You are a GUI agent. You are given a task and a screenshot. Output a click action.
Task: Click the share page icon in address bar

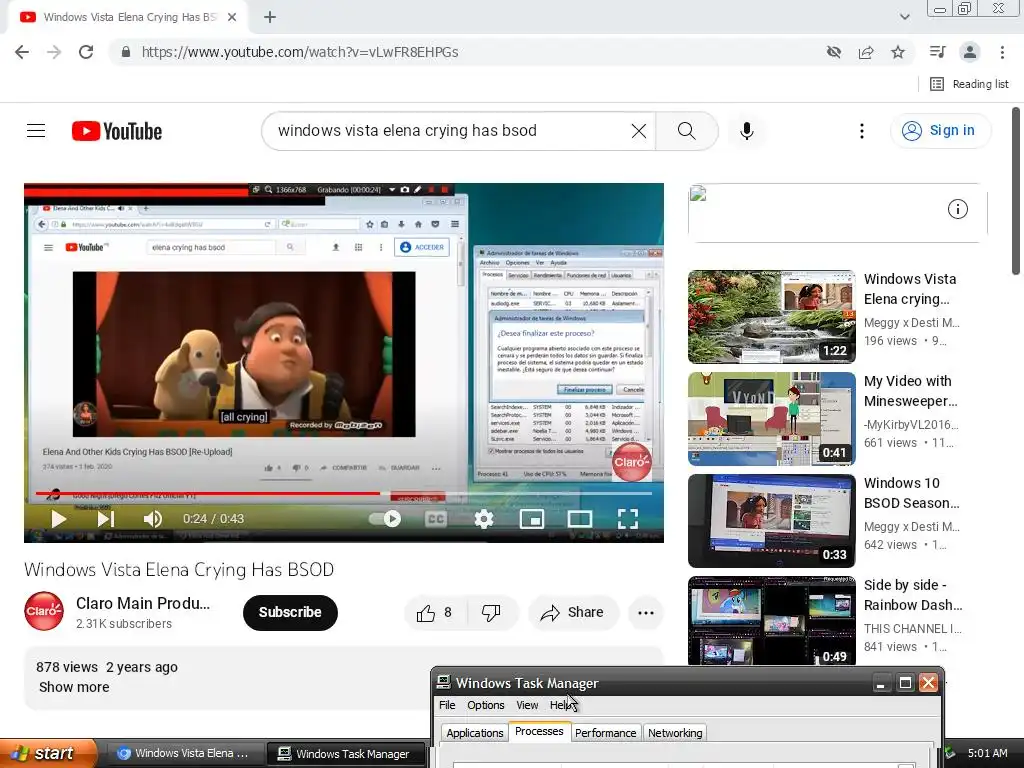[x=866, y=52]
